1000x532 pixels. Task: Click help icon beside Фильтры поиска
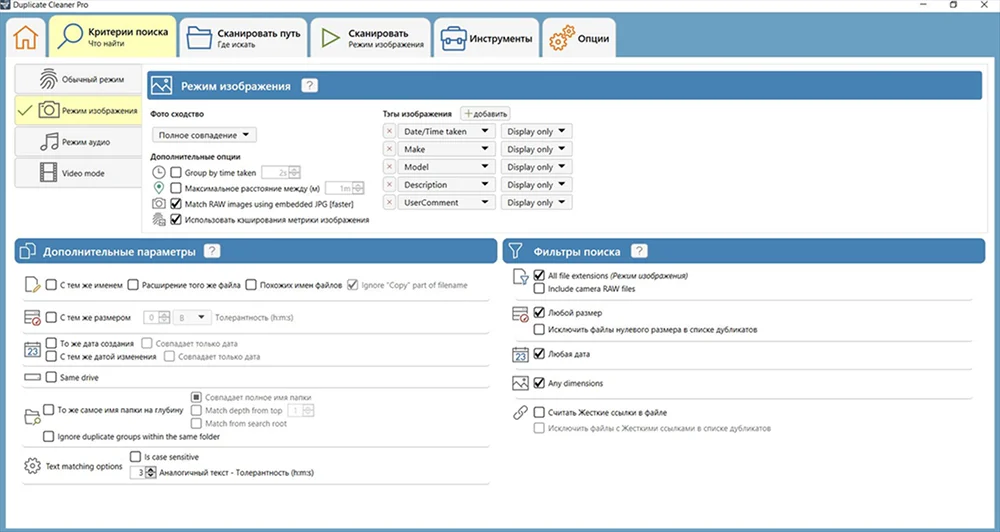(639, 251)
